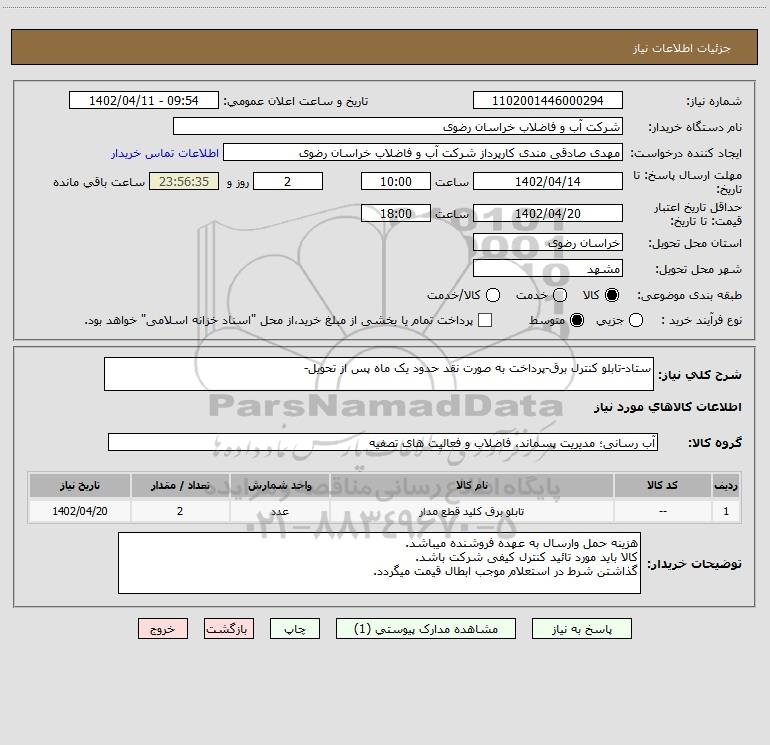The width and height of the screenshot is (770, 745).
Task: Click the response deadline date 1402/04/14
Action: coord(548,181)
